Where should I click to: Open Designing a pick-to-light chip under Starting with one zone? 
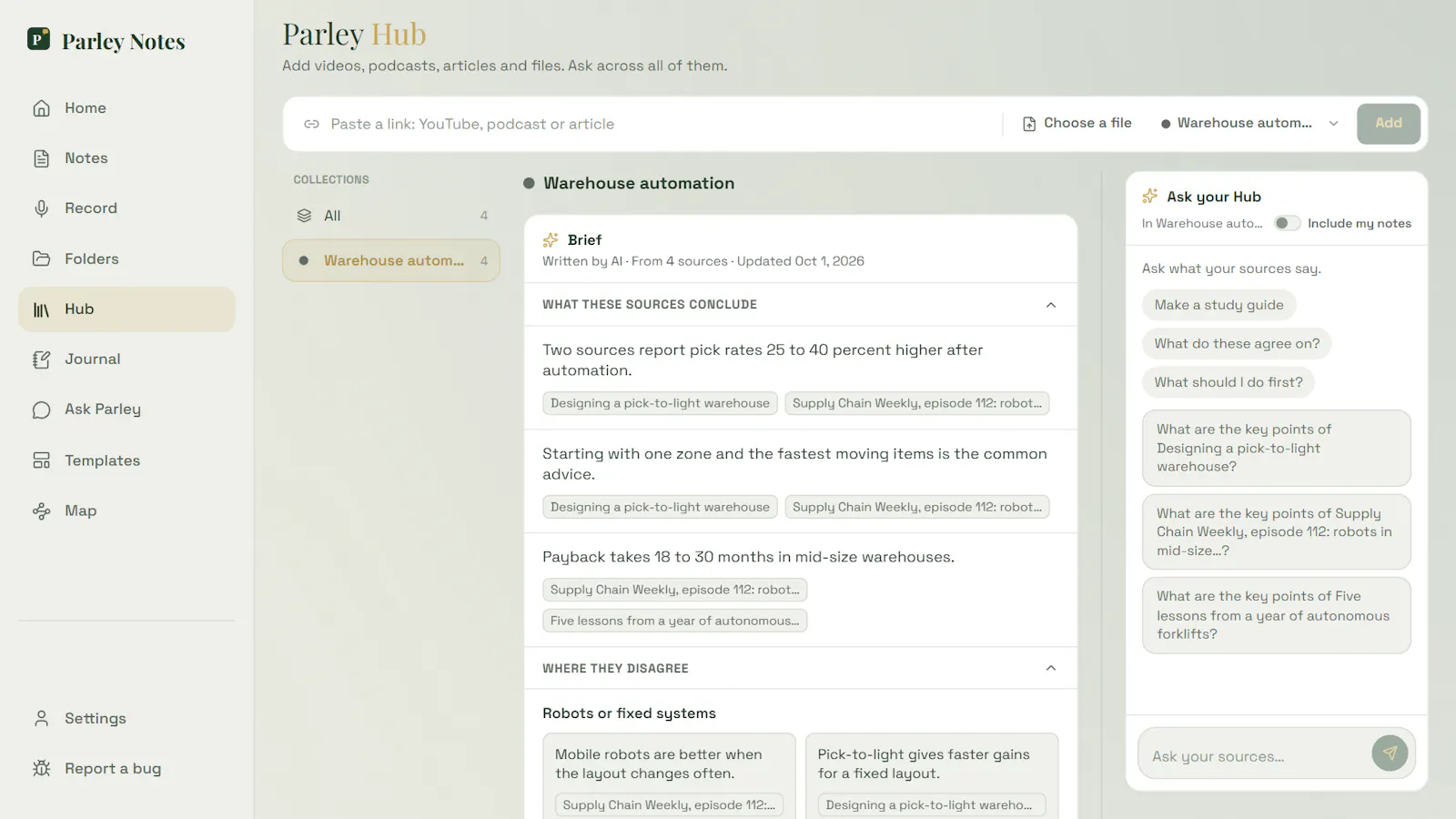[x=660, y=507]
